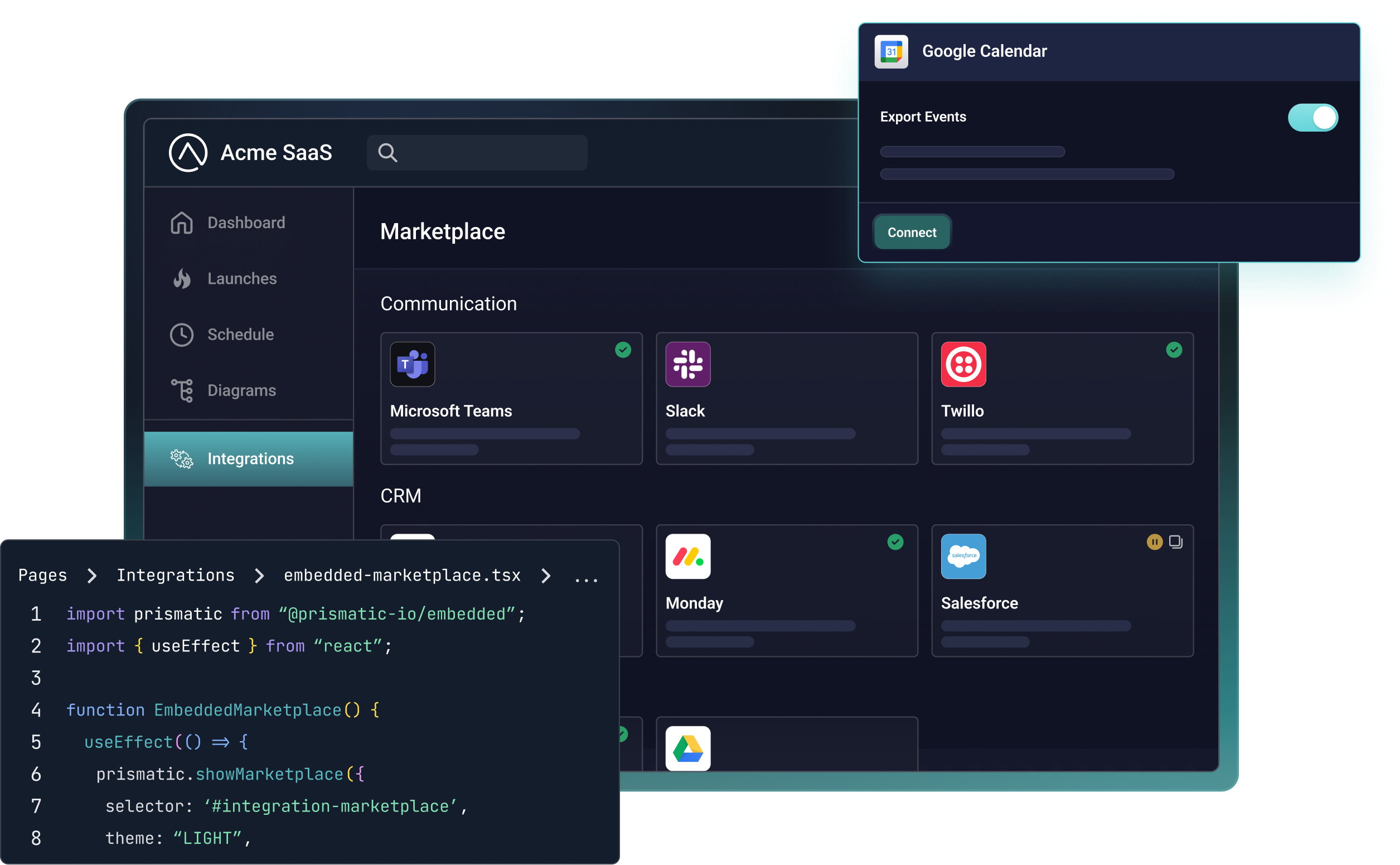Open the Microsoft Teams integration icon
This screenshot has width=1400, height=865.
tap(413, 364)
